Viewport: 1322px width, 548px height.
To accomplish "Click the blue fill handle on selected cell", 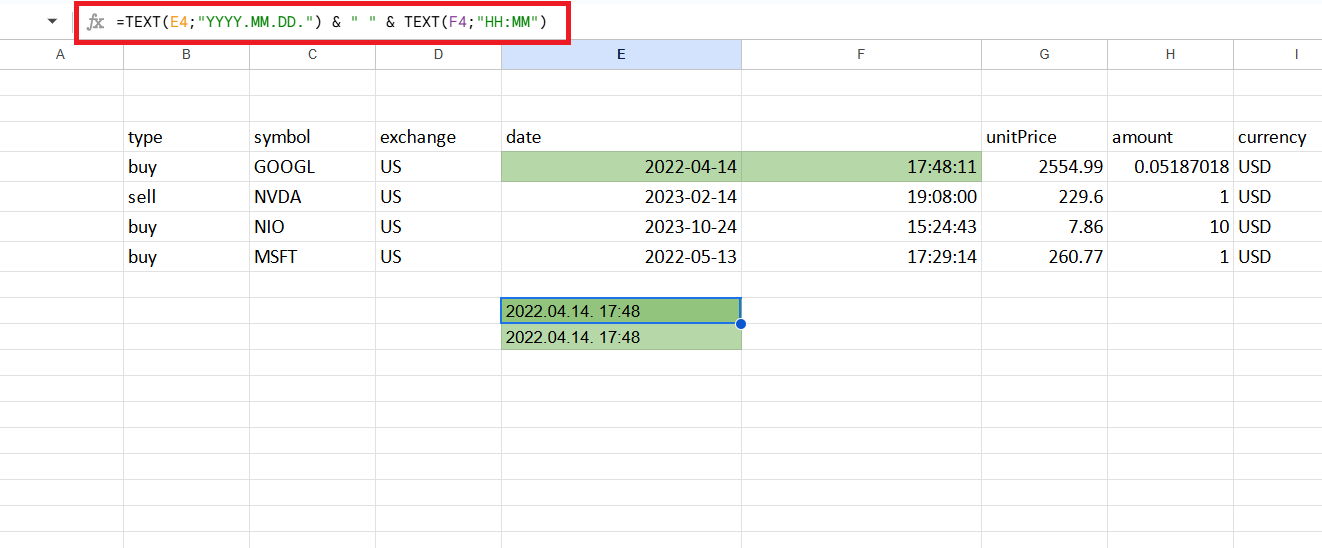I will click(x=741, y=324).
